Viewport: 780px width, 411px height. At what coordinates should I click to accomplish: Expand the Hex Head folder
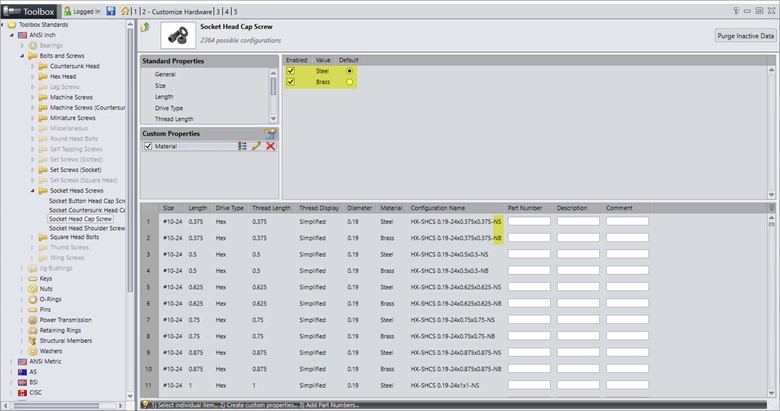pos(32,76)
